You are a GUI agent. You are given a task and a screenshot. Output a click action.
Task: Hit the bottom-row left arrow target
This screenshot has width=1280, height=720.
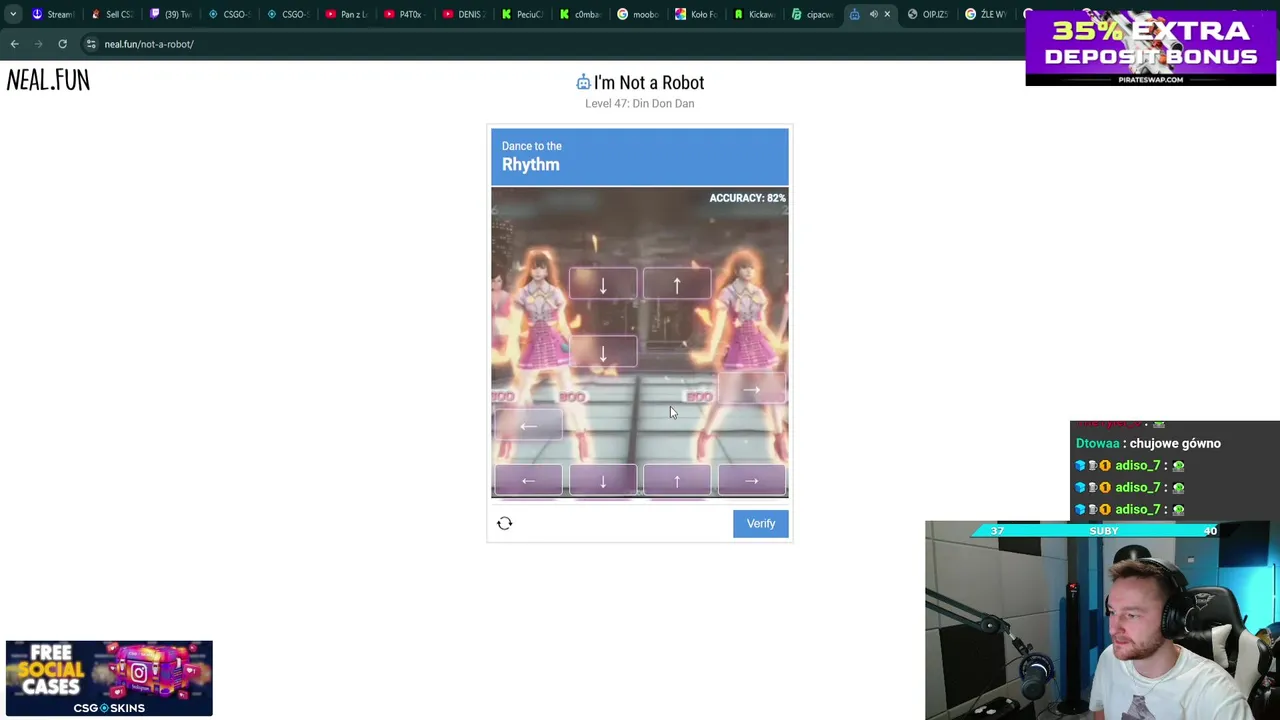point(528,481)
